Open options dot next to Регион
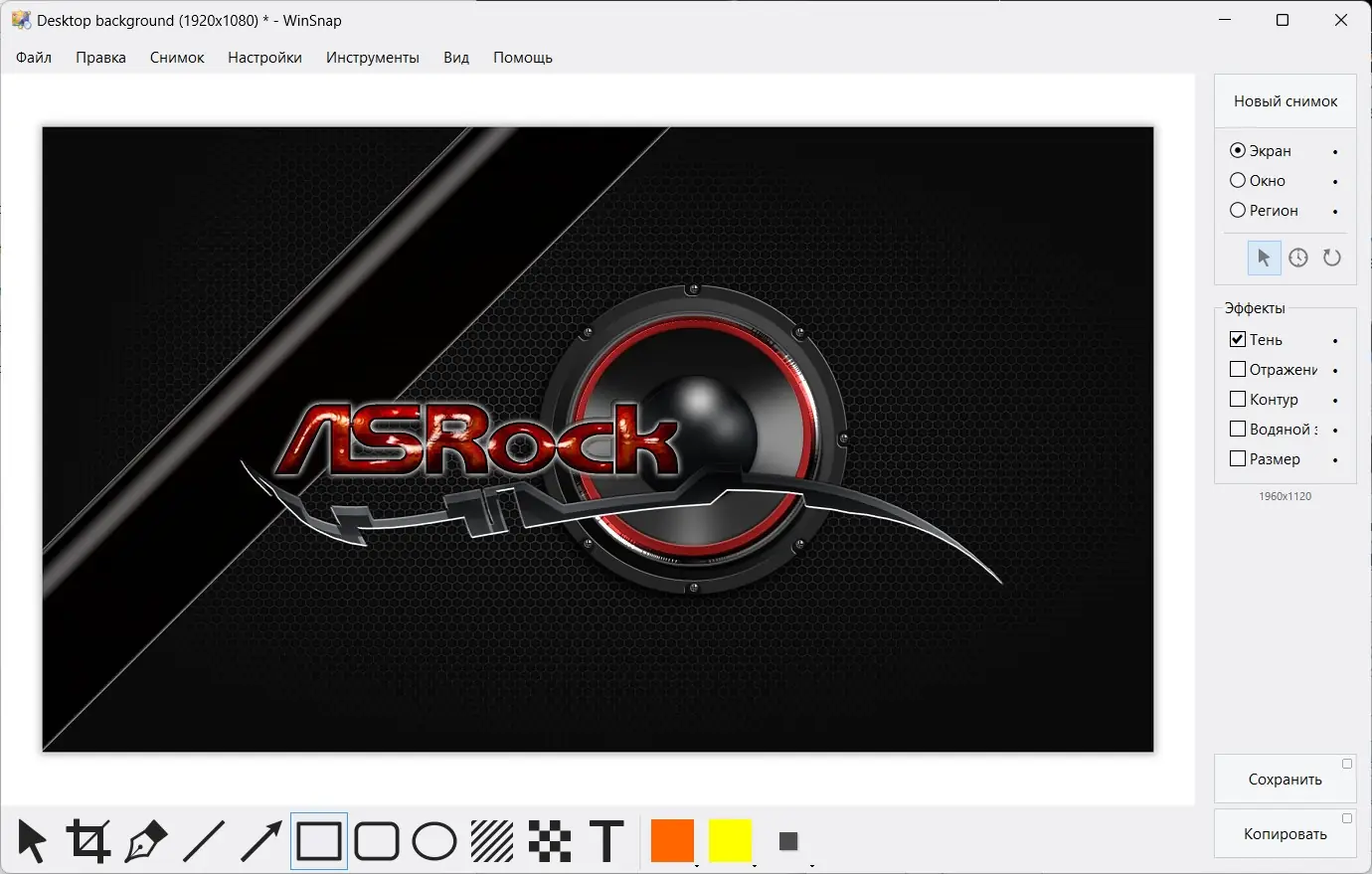 [x=1335, y=212]
